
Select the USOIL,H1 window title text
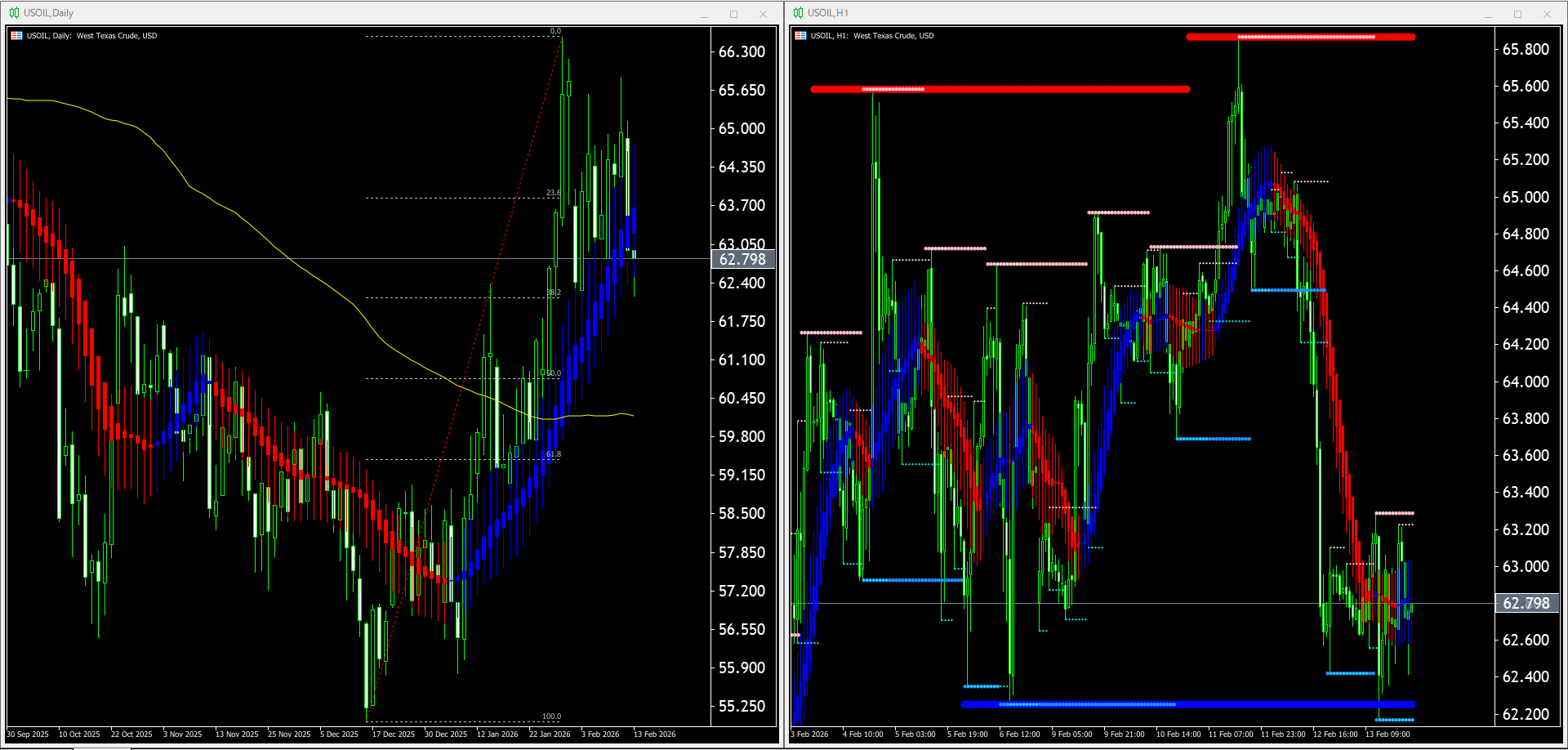point(828,13)
